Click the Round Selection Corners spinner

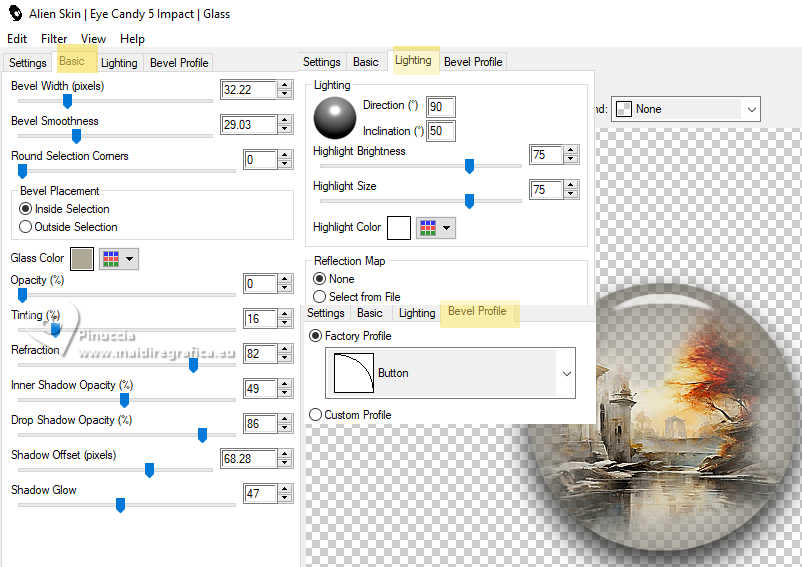tap(285, 160)
